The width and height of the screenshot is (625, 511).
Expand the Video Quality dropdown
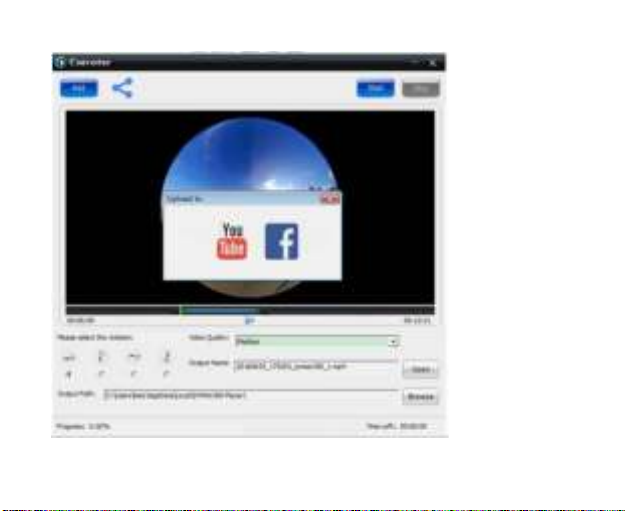pyautogui.click(x=394, y=341)
